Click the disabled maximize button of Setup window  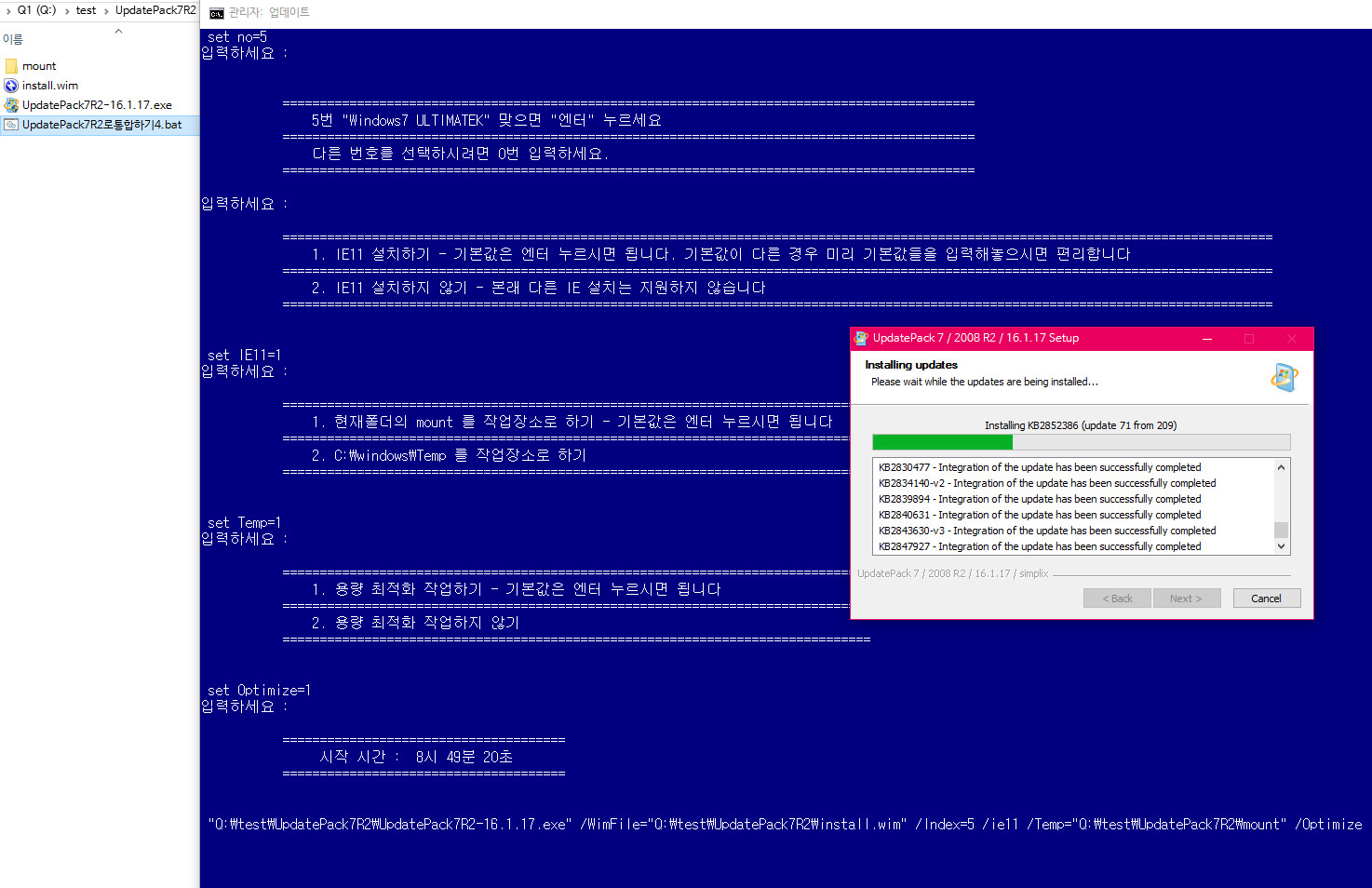point(1249,339)
